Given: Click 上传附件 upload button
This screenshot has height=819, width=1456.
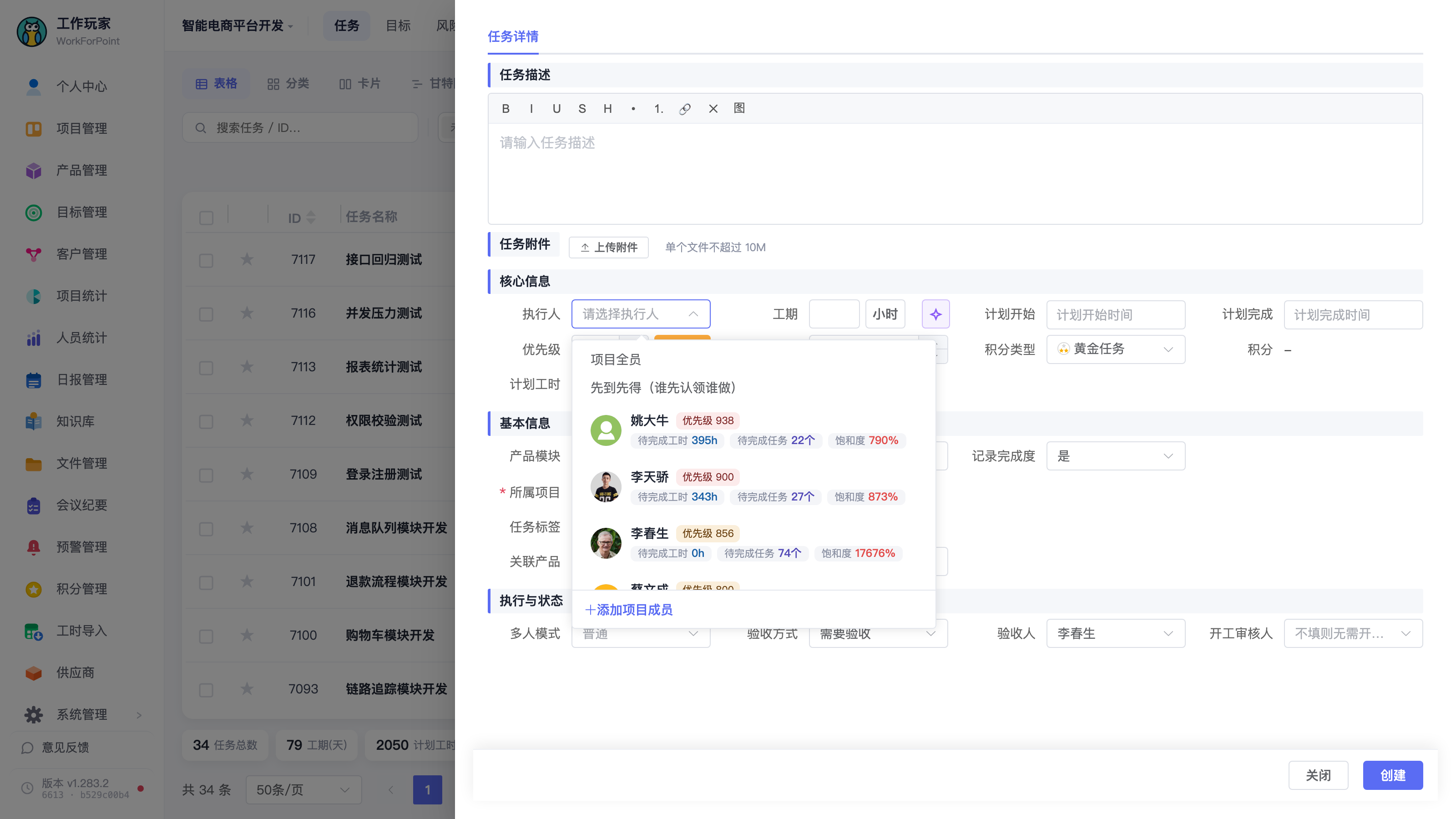Looking at the screenshot, I should (x=608, y=248).
